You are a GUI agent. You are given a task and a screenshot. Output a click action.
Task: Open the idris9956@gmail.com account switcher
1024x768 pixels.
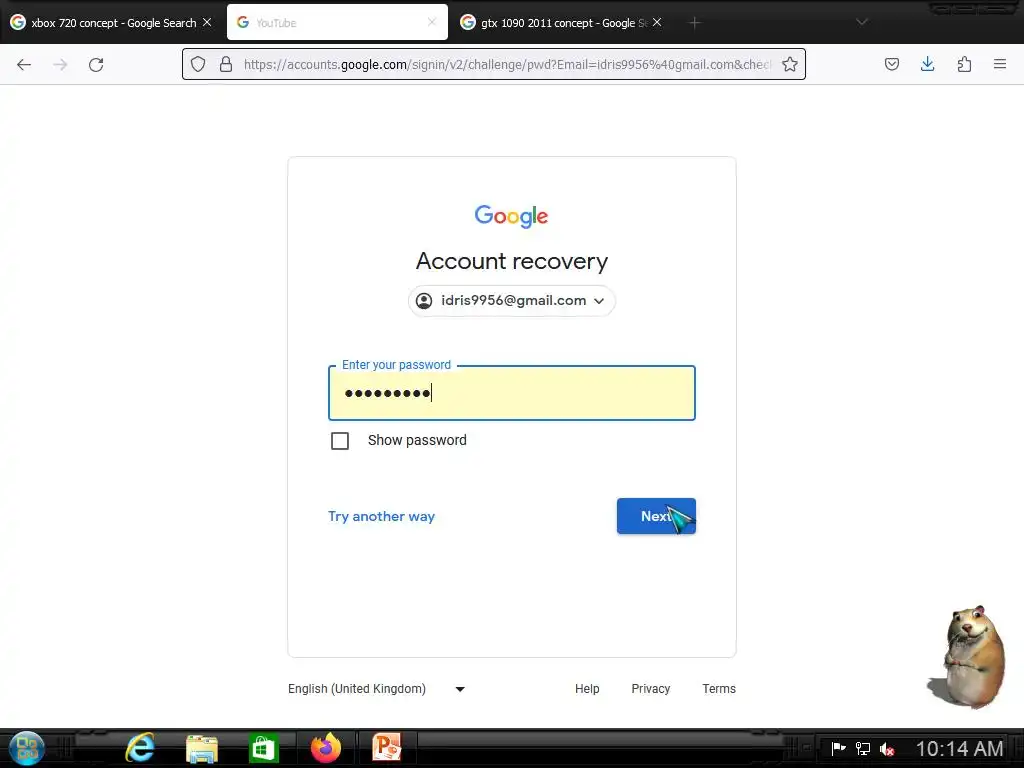511,300
